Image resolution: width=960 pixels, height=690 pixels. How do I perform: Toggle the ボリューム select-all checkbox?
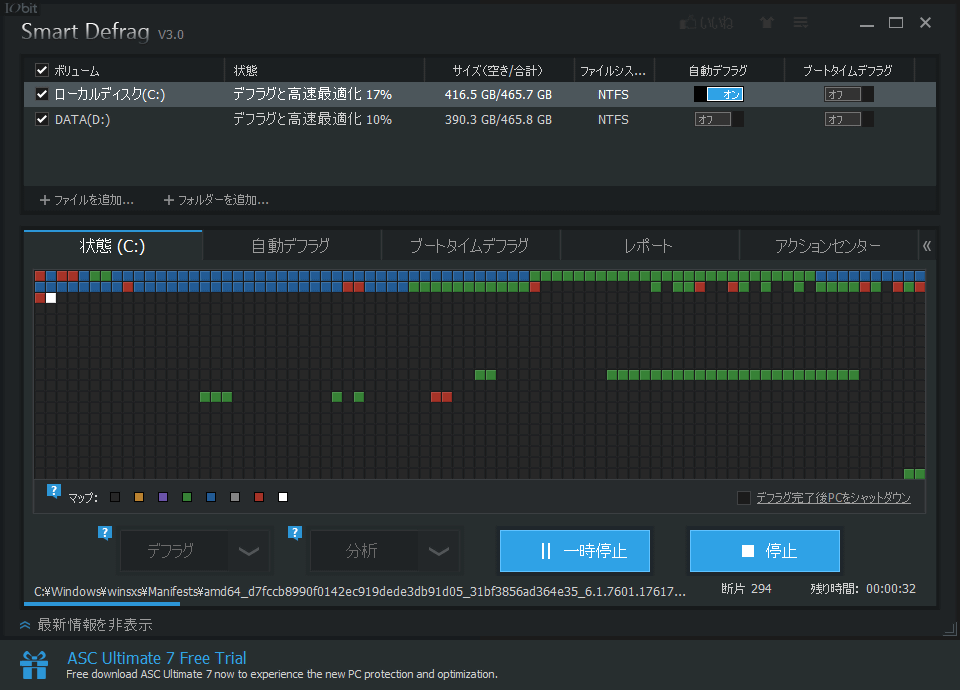pyautogui.click(x=42, y=70)
